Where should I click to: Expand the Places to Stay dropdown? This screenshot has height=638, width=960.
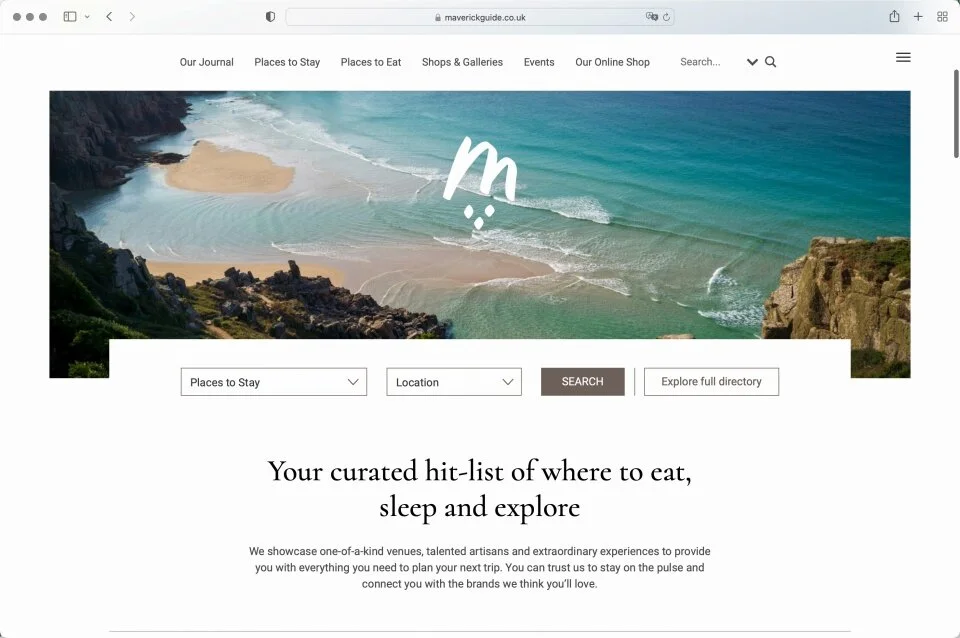click(x=274, y=382)
